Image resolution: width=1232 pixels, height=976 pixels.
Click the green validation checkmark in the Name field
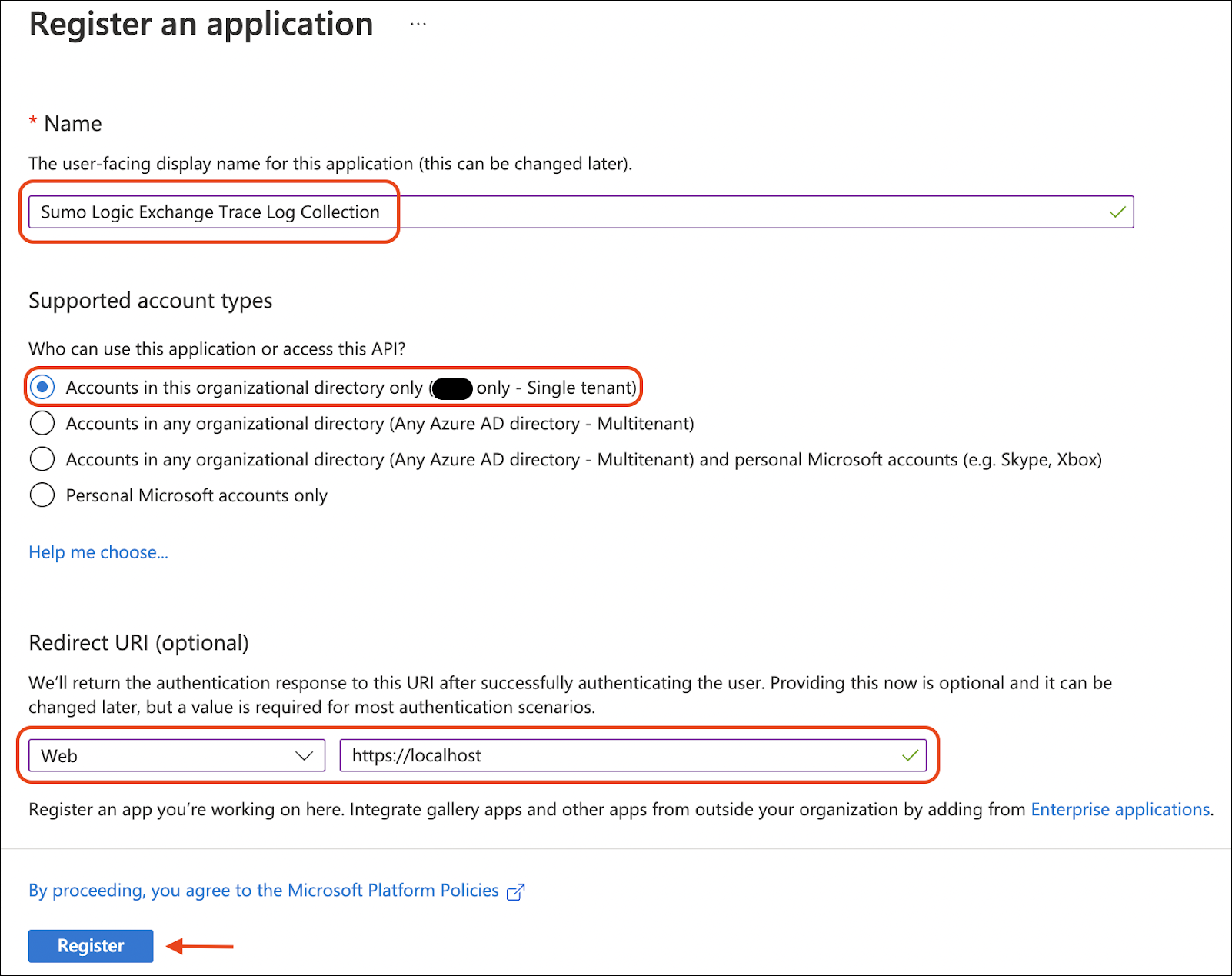pos(1117,212)
